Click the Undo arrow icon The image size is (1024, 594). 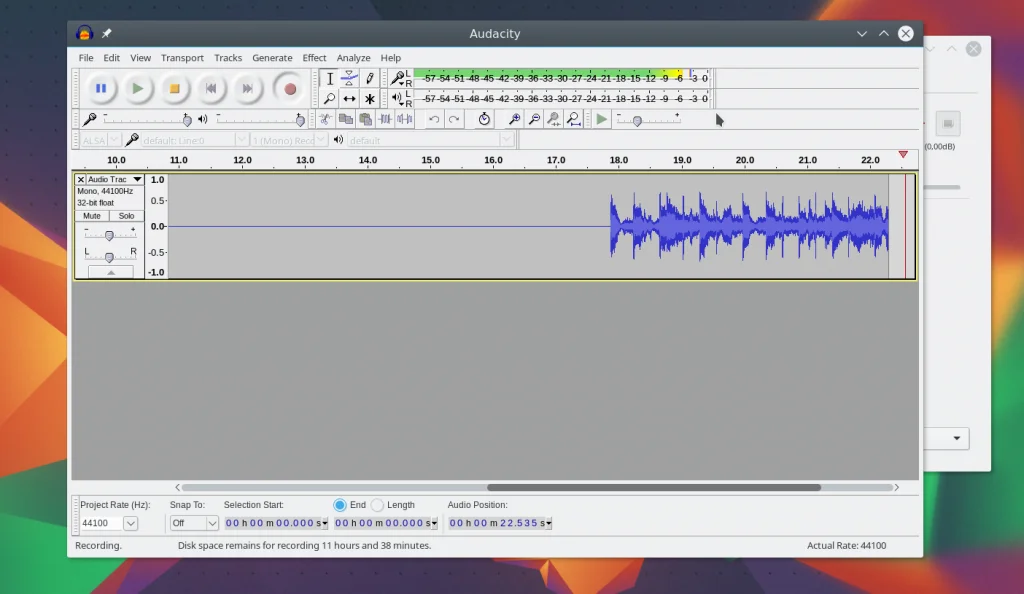point(434,119)
